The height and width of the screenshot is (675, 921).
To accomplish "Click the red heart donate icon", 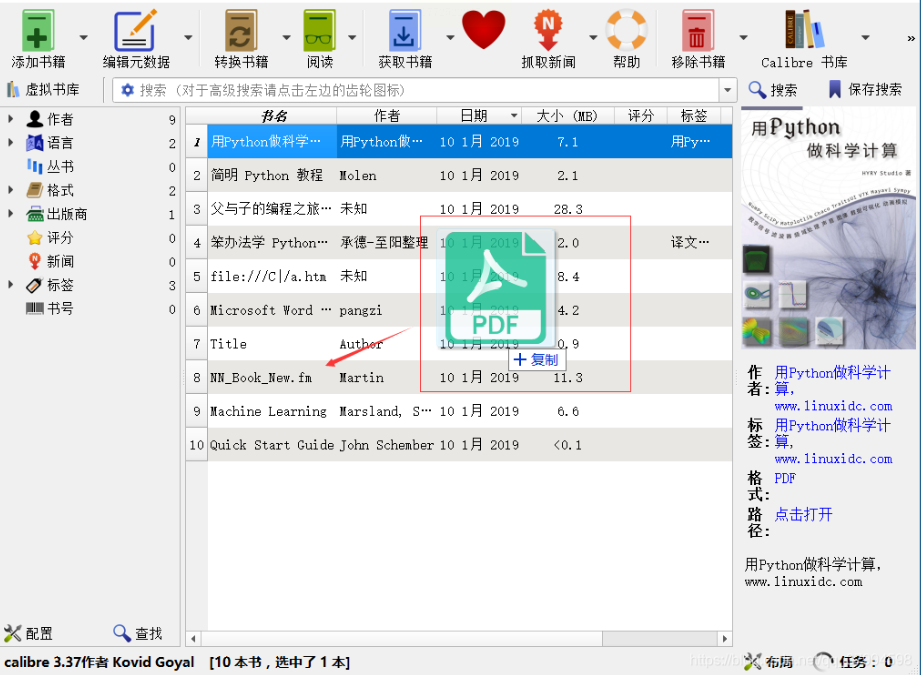I will 483,29.
